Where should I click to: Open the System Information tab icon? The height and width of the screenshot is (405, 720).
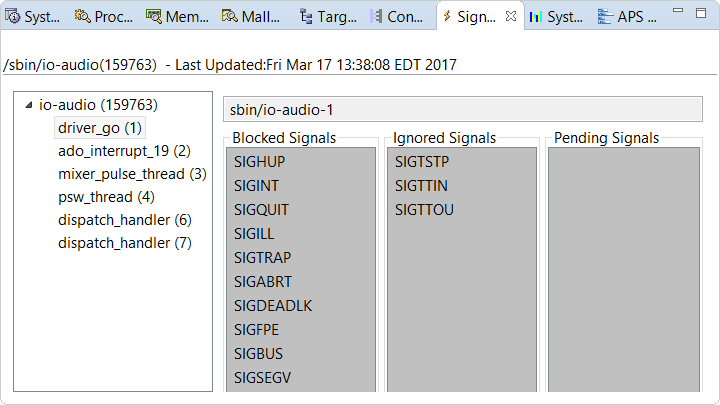coord(12,16)
